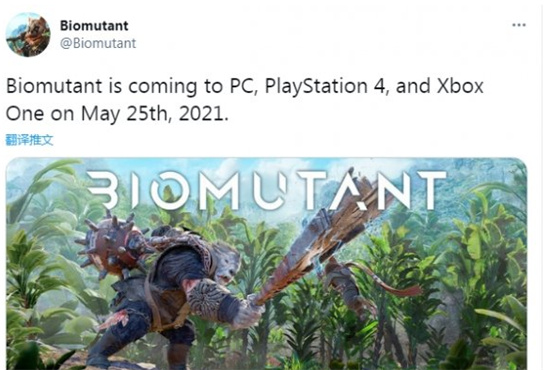Click the furry warrior character's face
This screenshot has height=370, width=550.
coord(228,261)
